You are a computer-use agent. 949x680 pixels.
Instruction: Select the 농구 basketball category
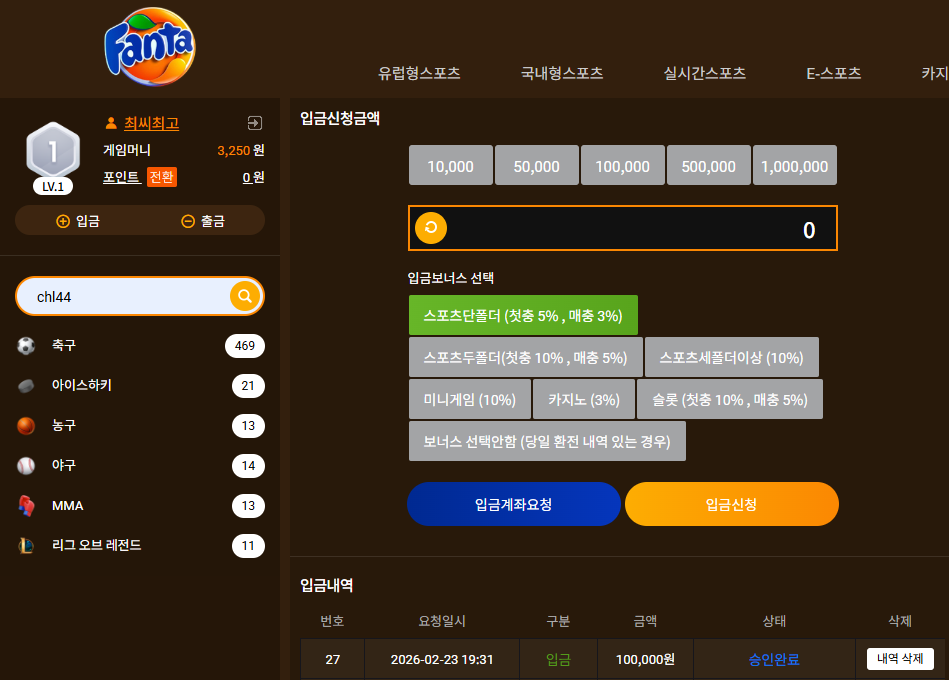[x=140, y=425]
